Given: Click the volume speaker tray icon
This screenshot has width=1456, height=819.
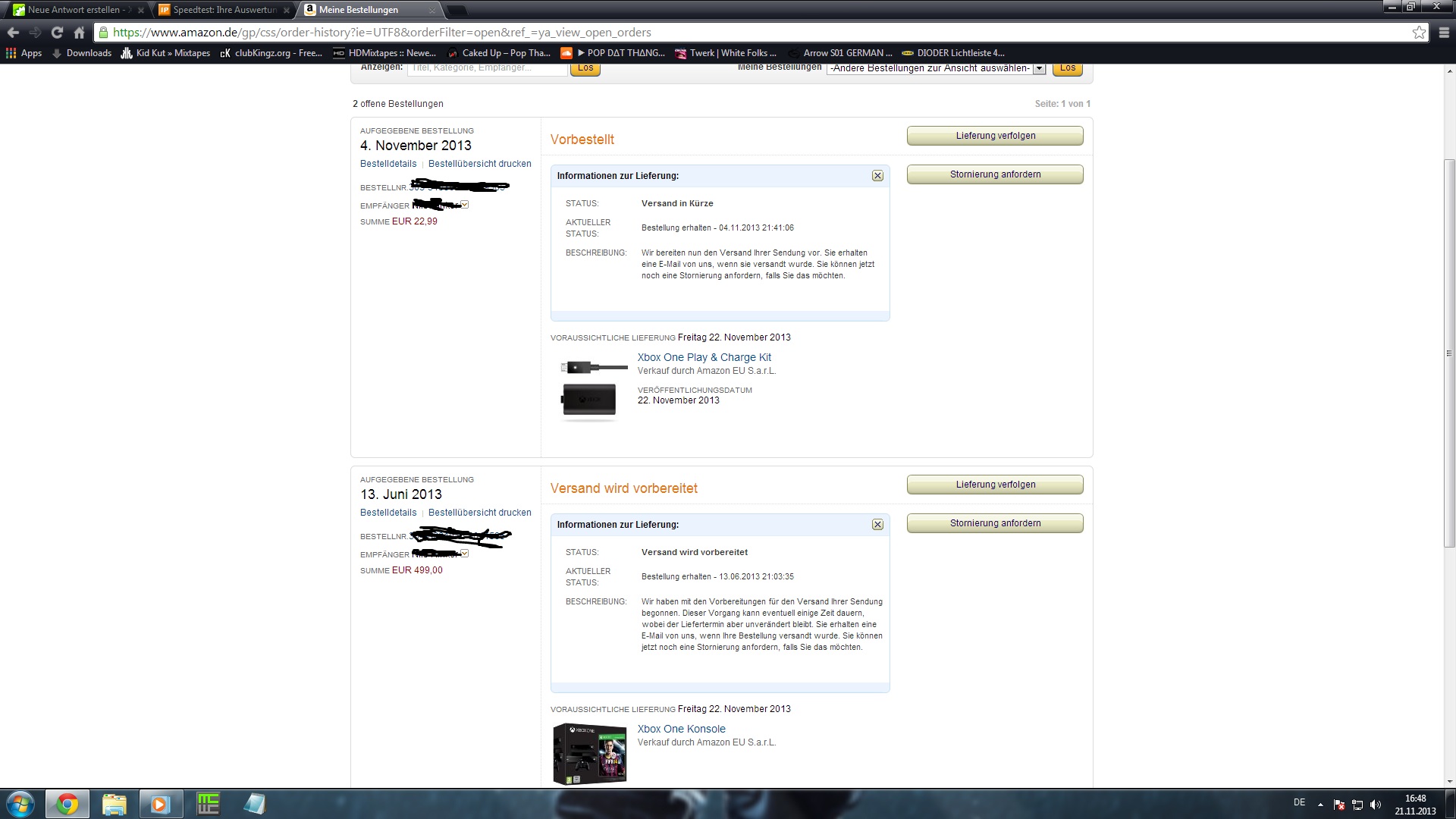Looking at the screenshot, I should tap(1376, 805).
